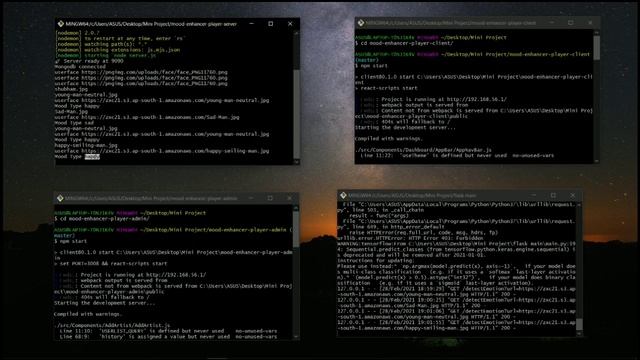Image resolution: width=640 pixels, height=360 pixels.
Task: Click the MINGW64 icon in the flask main terminal title bar
Action: coord(343,196)
